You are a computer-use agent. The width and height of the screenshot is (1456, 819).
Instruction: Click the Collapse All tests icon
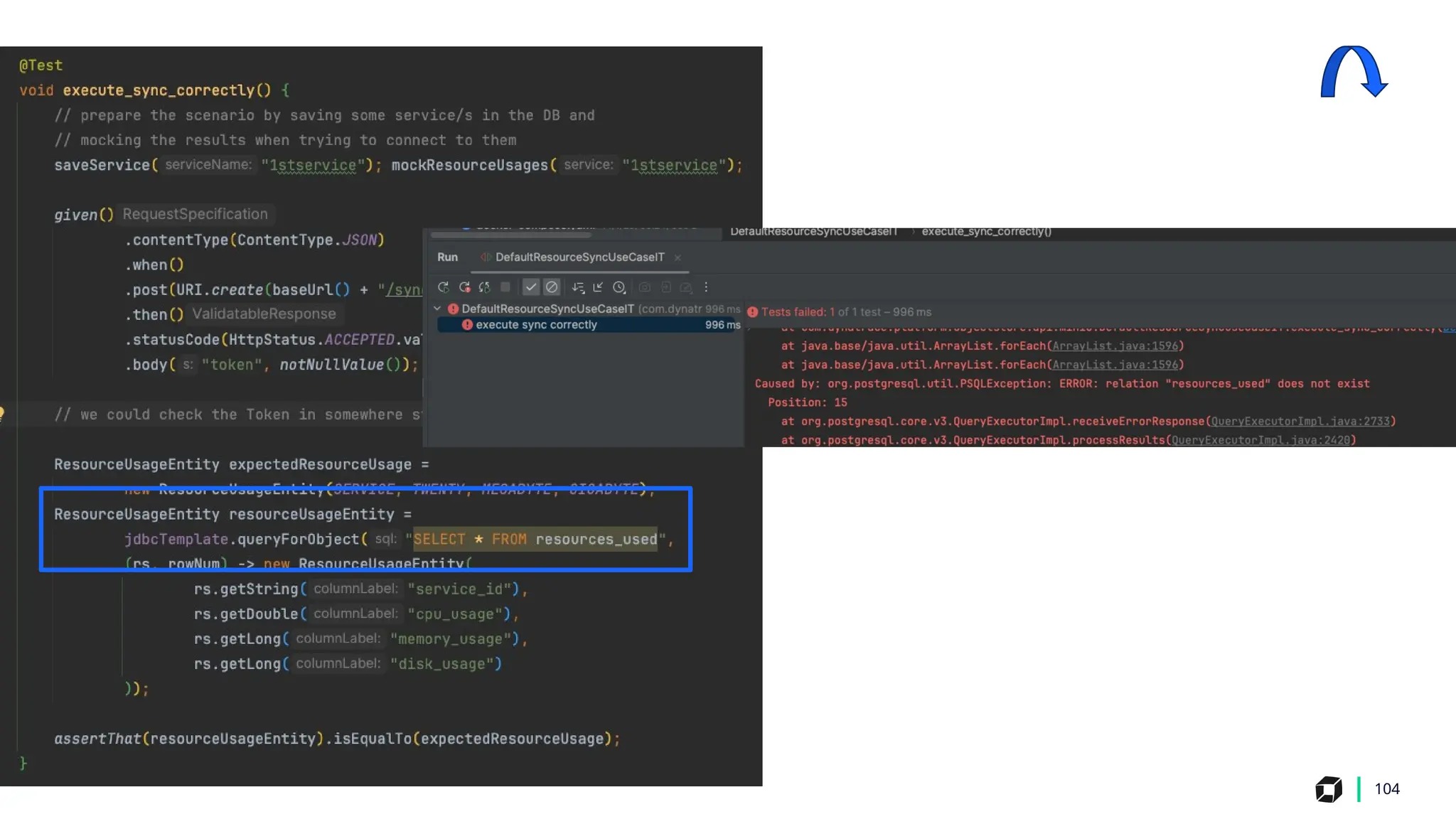coord(598,287)
